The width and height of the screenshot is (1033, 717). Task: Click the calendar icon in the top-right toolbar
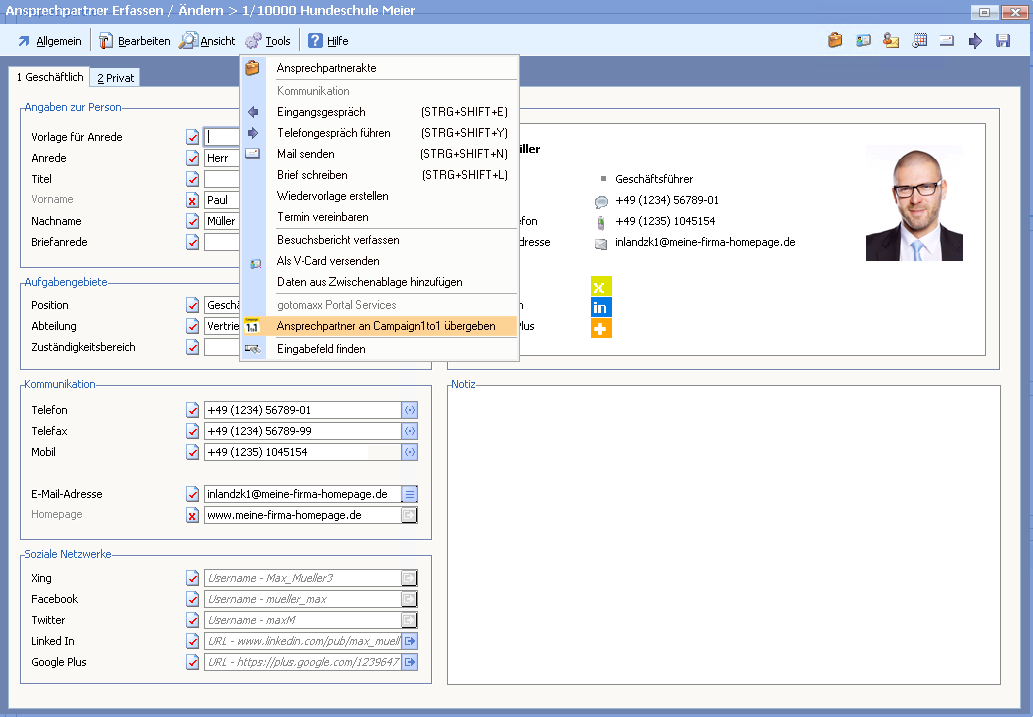point(919,41)
